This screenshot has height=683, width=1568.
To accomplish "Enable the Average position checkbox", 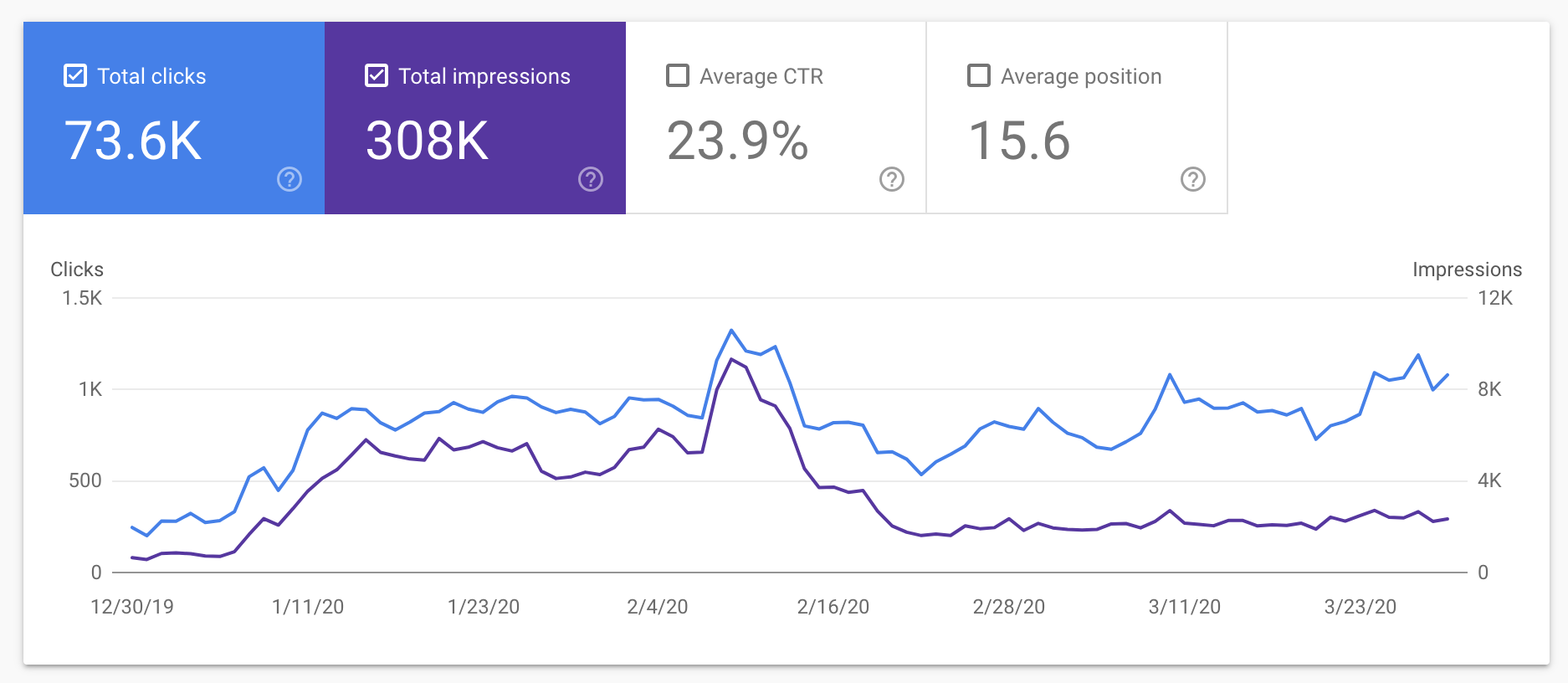I will [979, 75].
